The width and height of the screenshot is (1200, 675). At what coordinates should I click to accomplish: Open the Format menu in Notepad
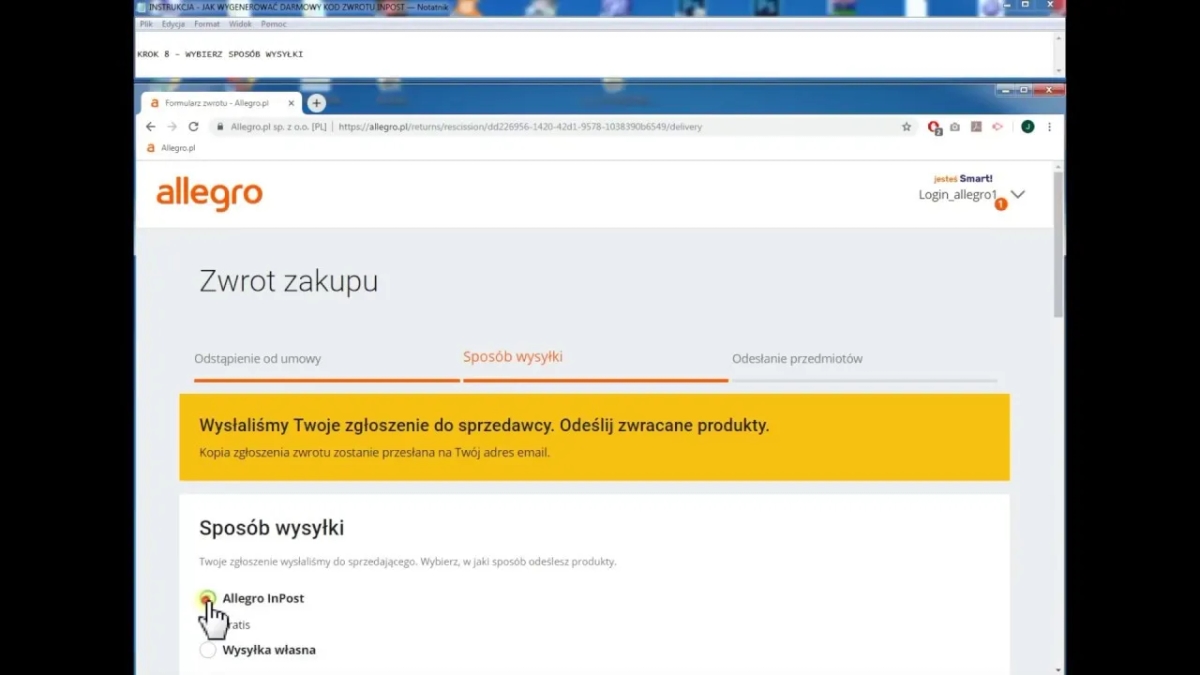click(x=207, y=23)
